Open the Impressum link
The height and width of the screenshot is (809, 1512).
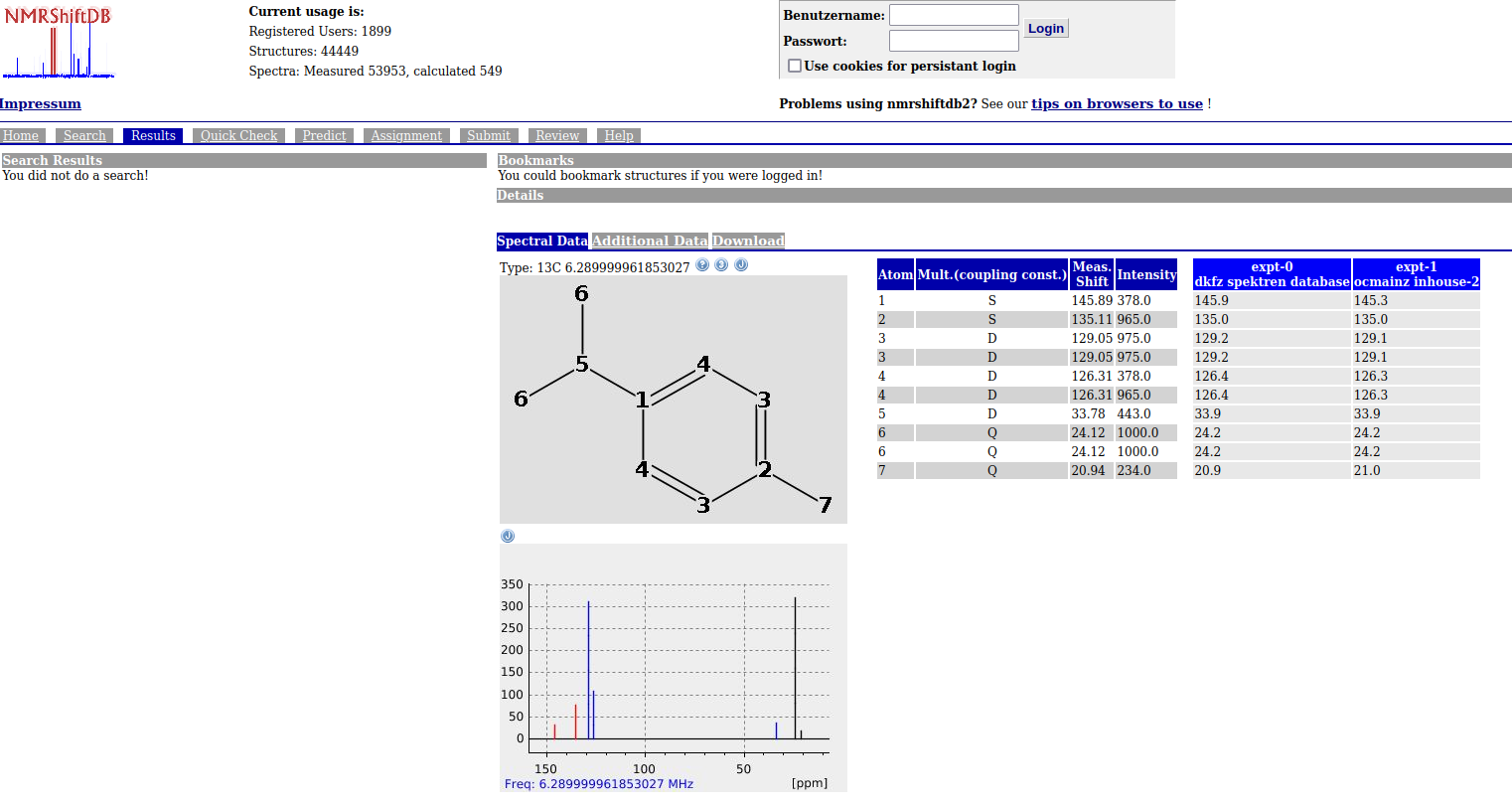click(41, 103)
